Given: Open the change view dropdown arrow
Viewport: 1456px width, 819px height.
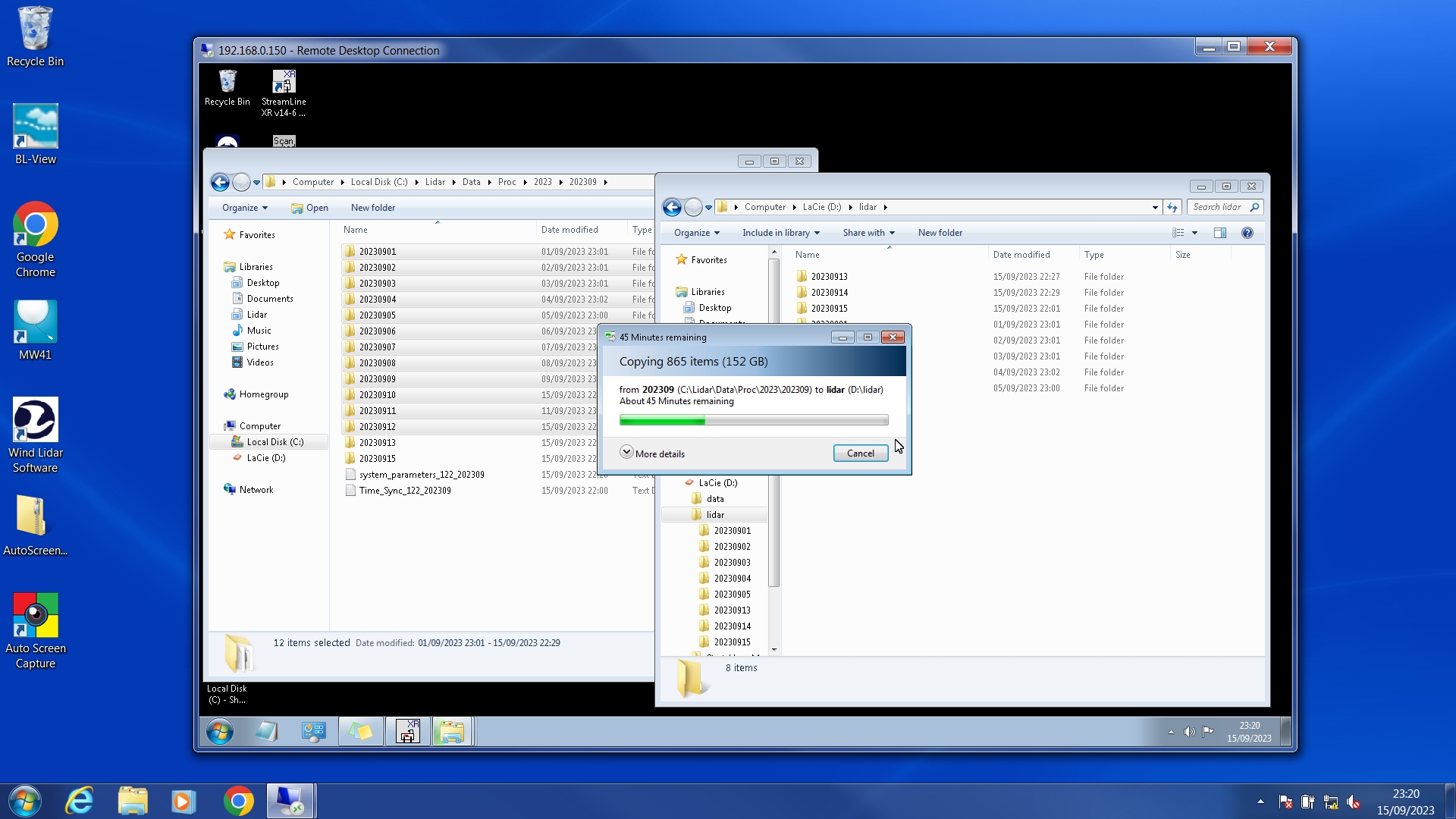Looking at the screenshot, I should (1194, 233).
